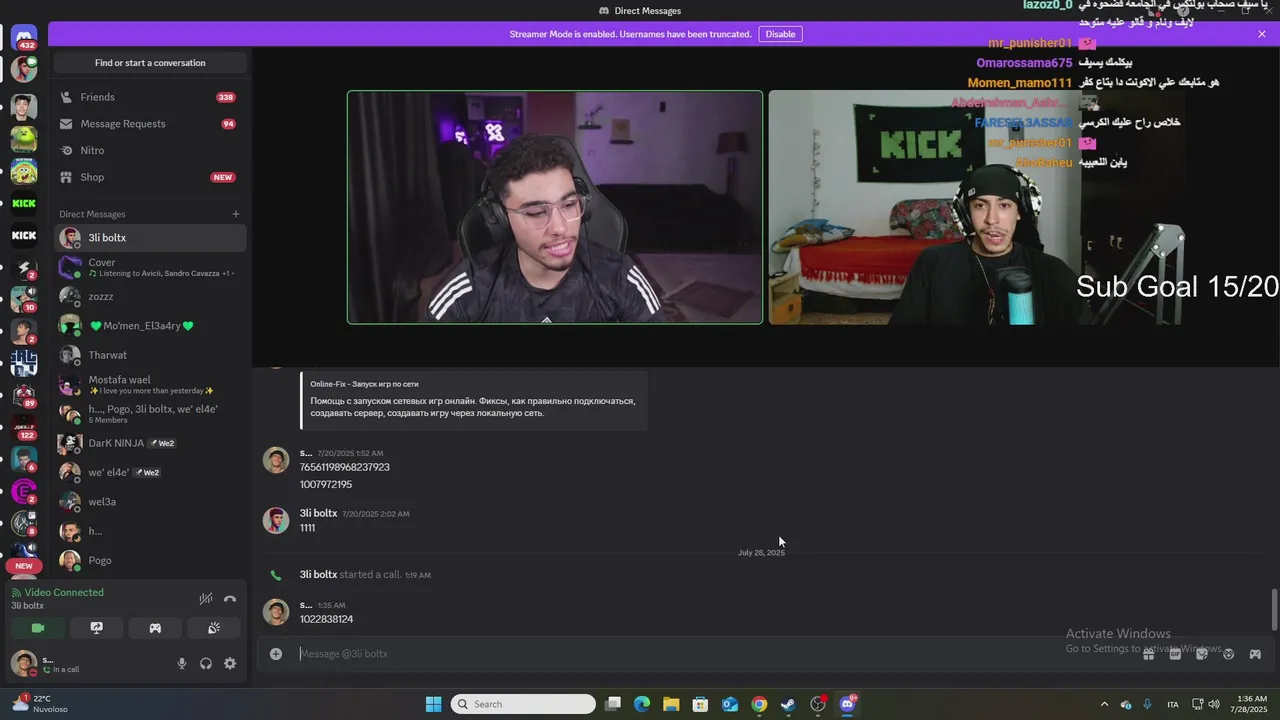Viewport: 1280px width, 720px height.
Task: Select the 3li boltx direct message
Action: 150,238
